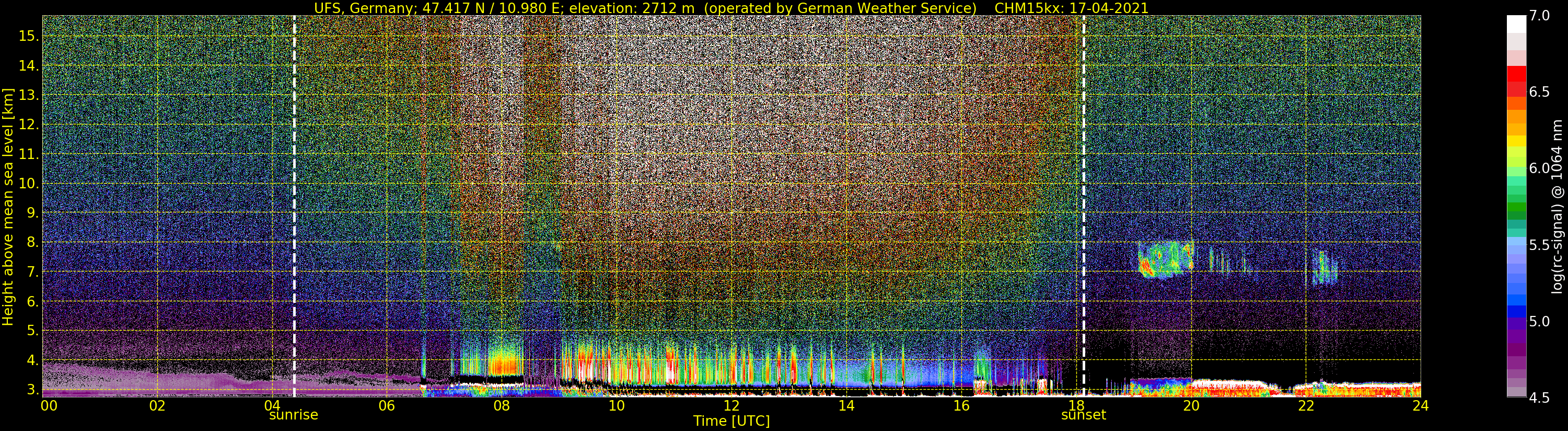Click the colorbar tick value '4.5'
The image size is (1568, 431).
pyautogui.click(x=1539, y=398)
